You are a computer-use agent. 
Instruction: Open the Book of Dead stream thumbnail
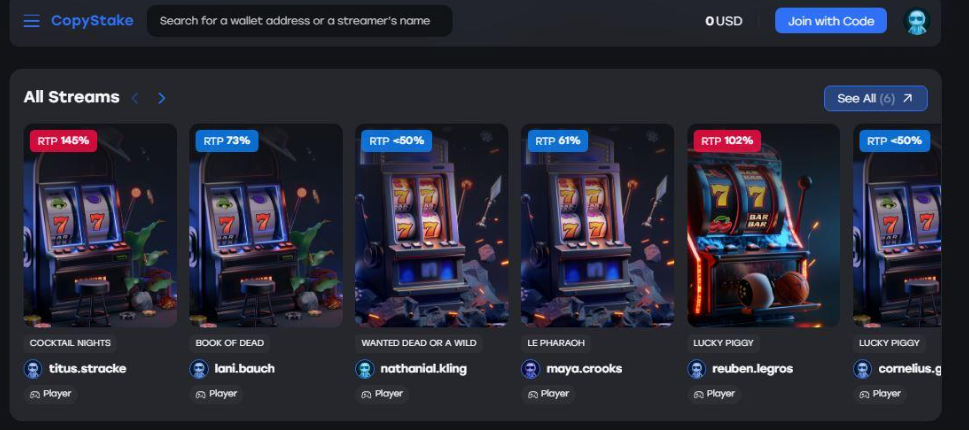tap(266, 225)
